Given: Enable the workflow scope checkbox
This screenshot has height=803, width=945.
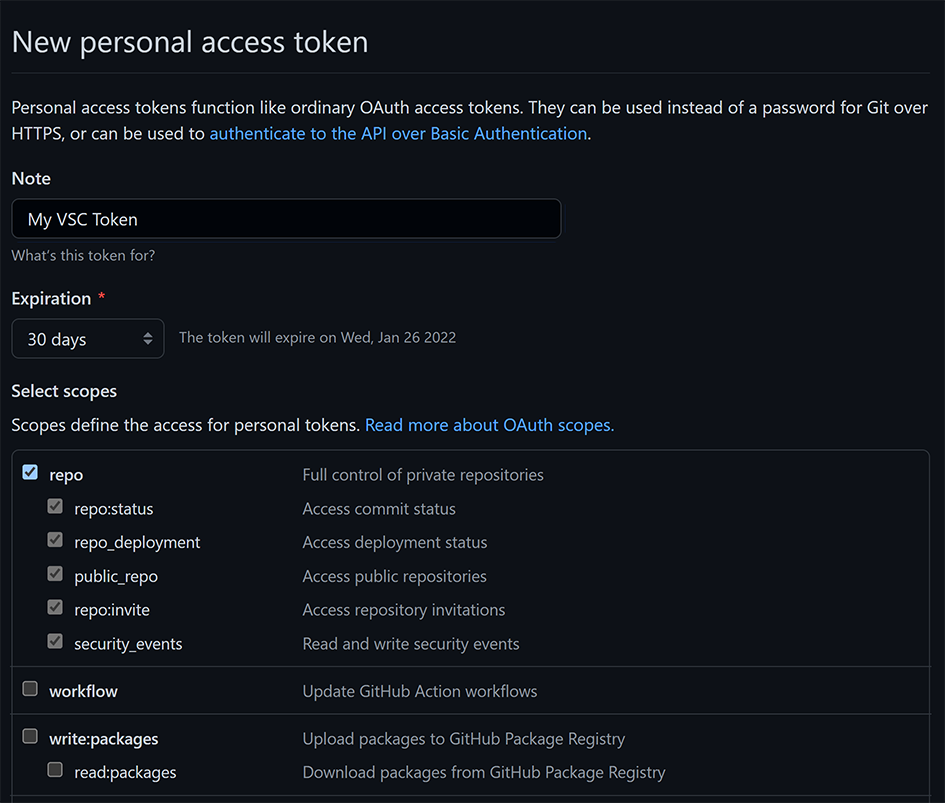Looking at the screenshot, I should (30, 688).
